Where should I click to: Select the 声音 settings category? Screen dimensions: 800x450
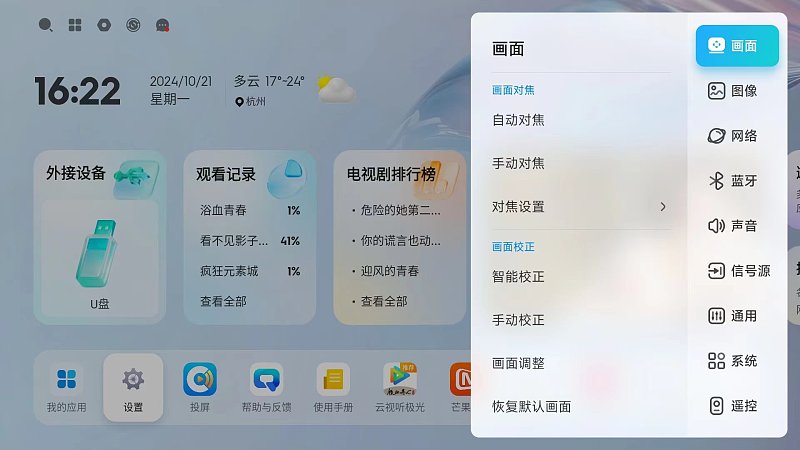(732, 226)
